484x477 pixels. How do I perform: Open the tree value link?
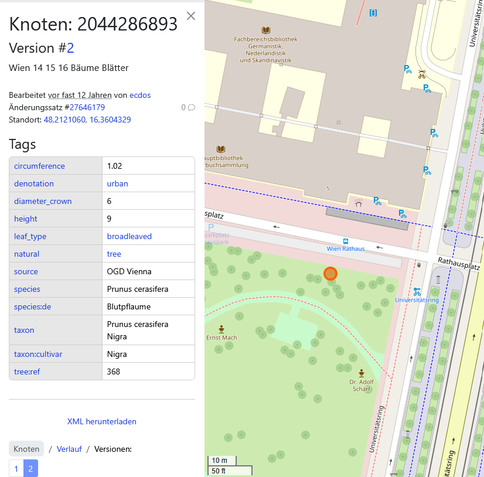click(x=114, y=254)
